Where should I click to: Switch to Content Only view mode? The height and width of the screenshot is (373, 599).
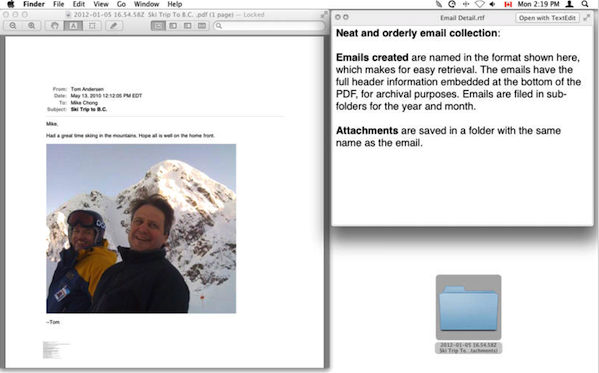(158, 26)
